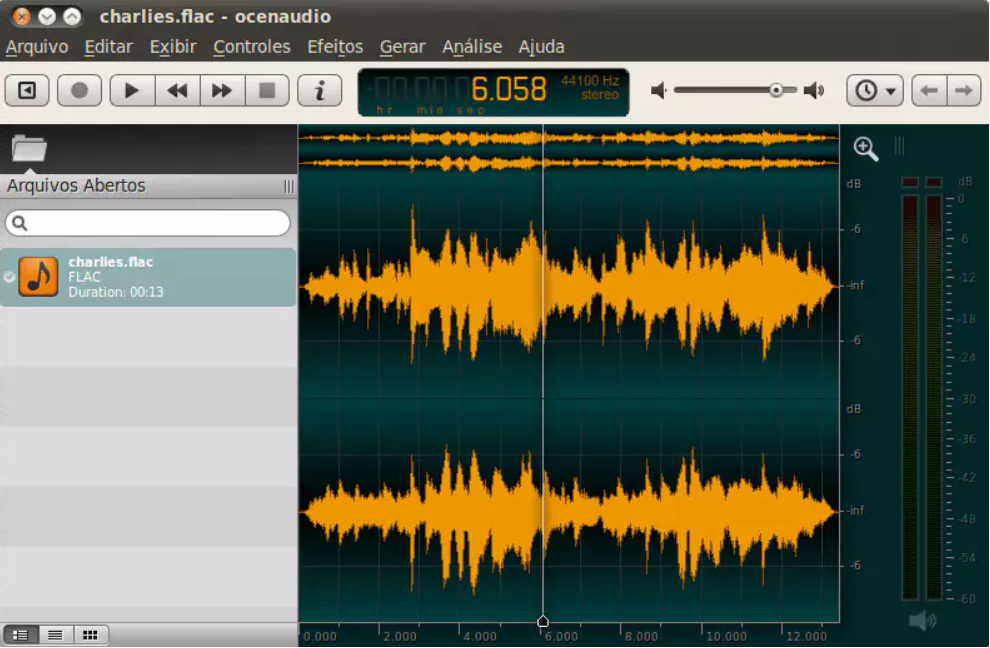Rewind playback with the double-left arrows
The image size is (990, 648).
[x=177, y=90]
